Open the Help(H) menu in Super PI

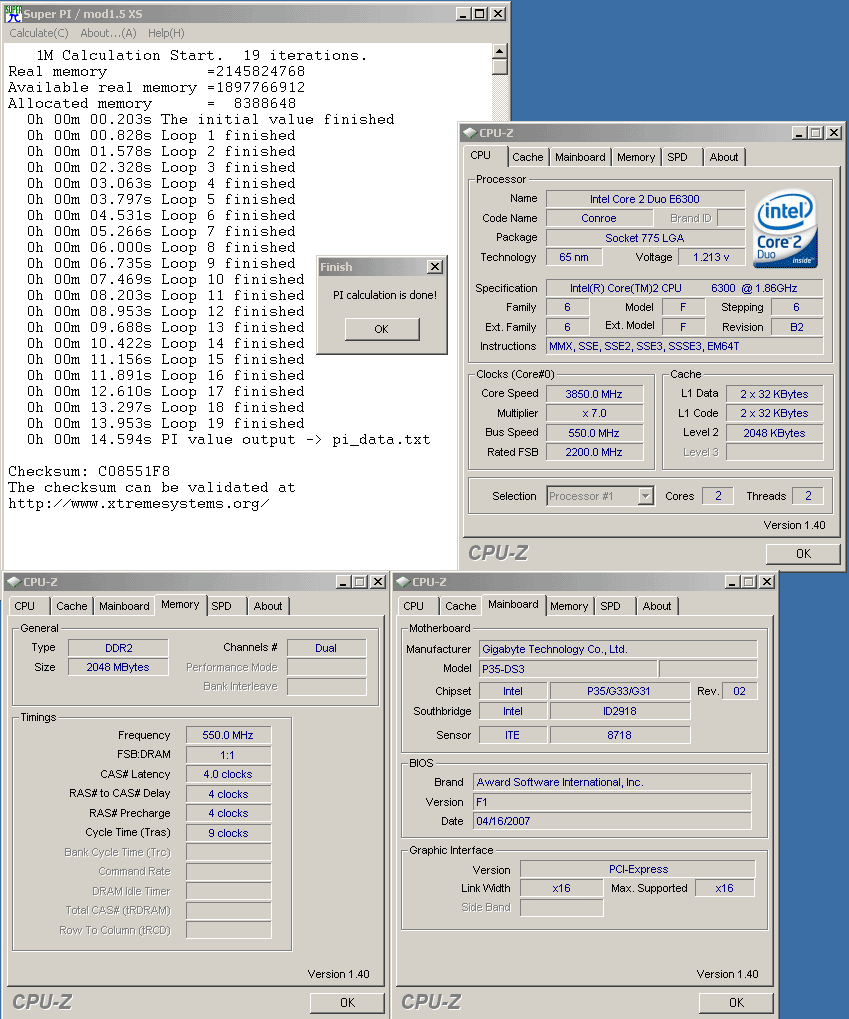[166, 33]
